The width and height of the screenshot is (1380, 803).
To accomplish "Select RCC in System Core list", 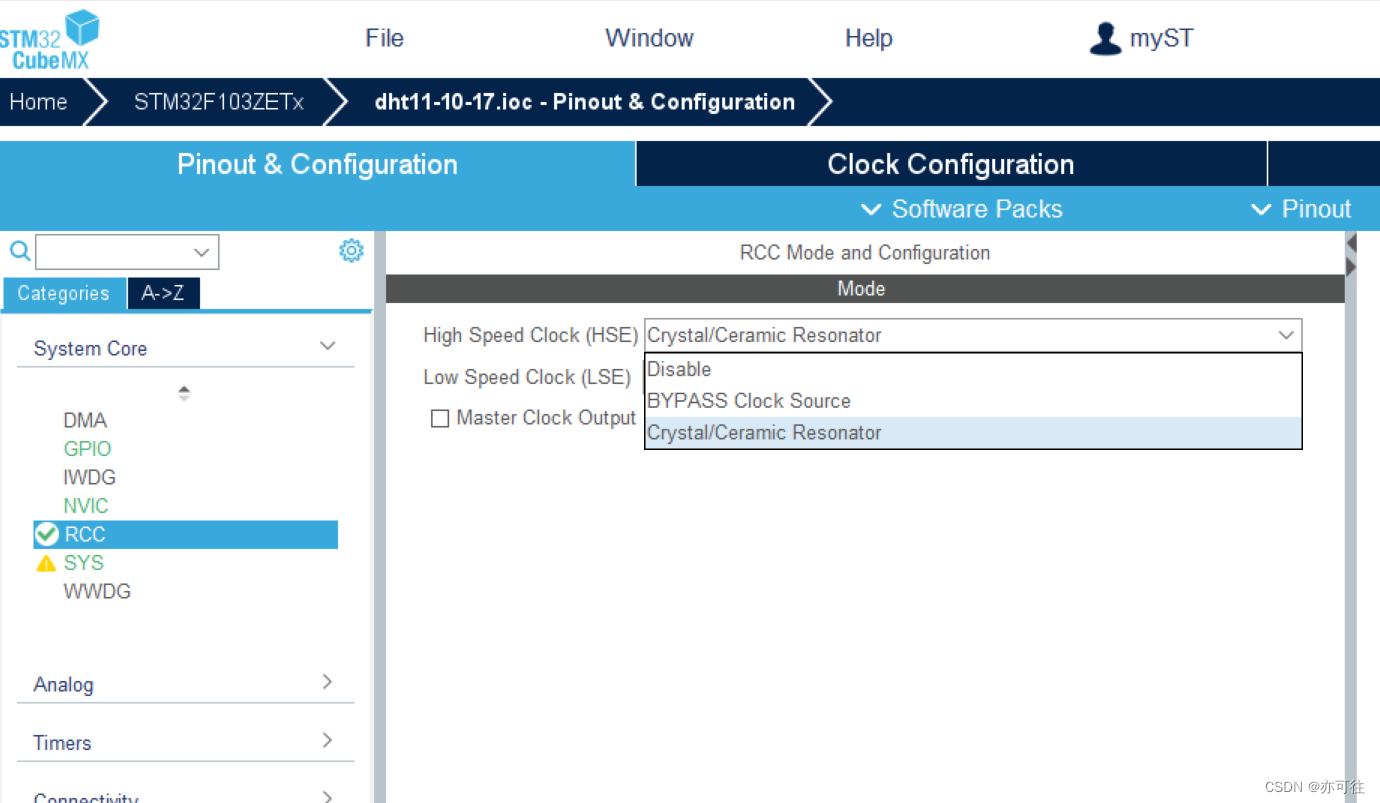I will coord(186,534).
